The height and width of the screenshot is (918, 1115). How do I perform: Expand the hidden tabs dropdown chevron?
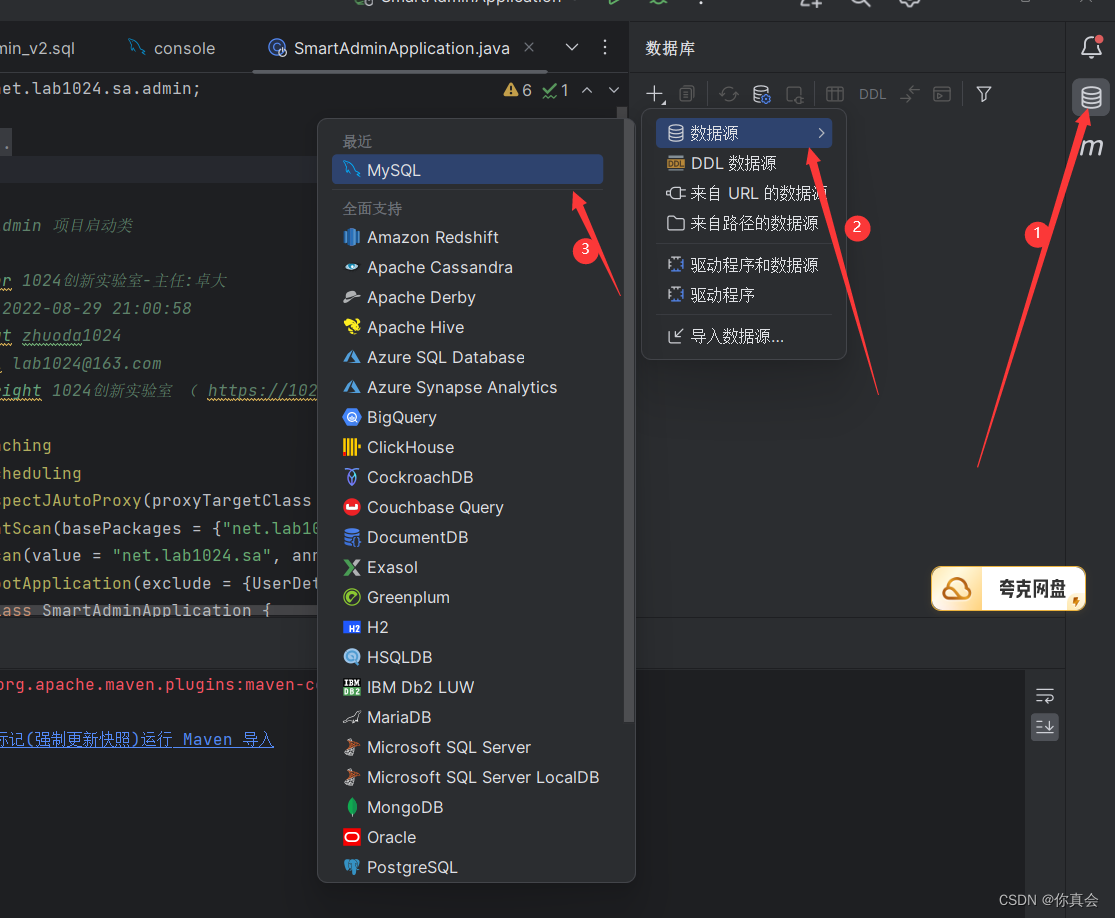572,47
